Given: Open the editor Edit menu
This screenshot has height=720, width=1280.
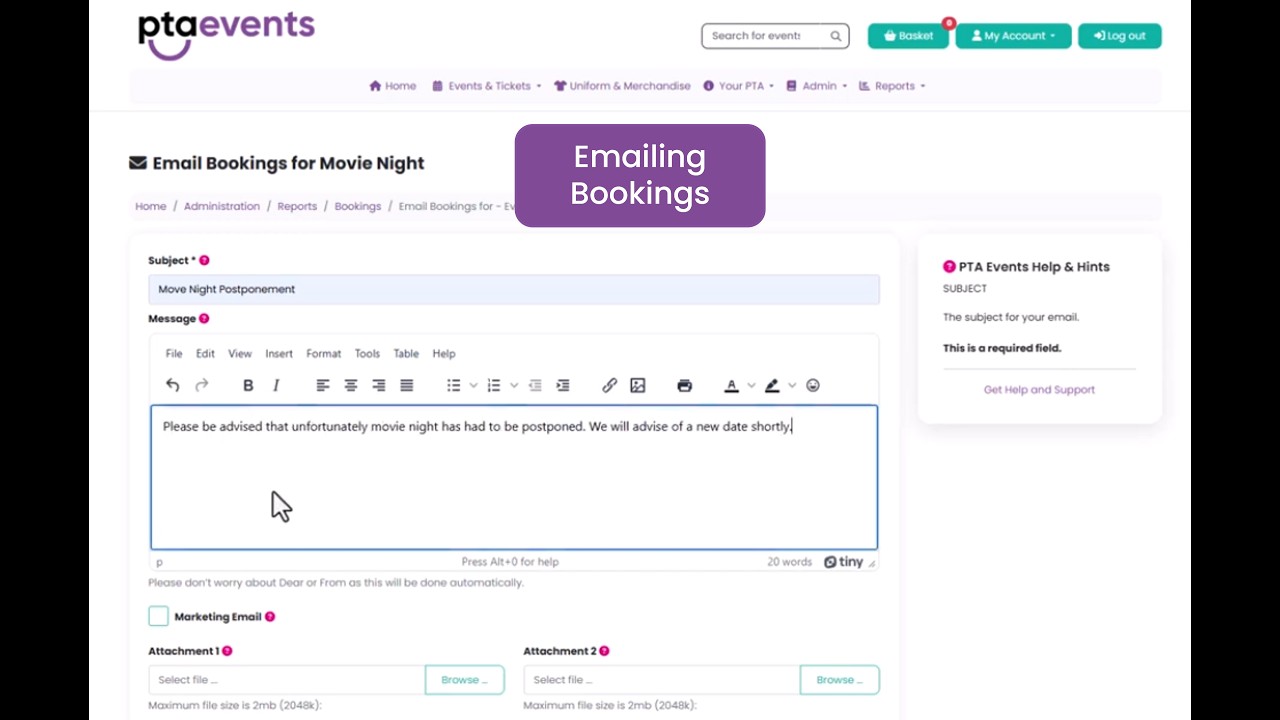Looking at the screenshot, I should click(205, 353).
